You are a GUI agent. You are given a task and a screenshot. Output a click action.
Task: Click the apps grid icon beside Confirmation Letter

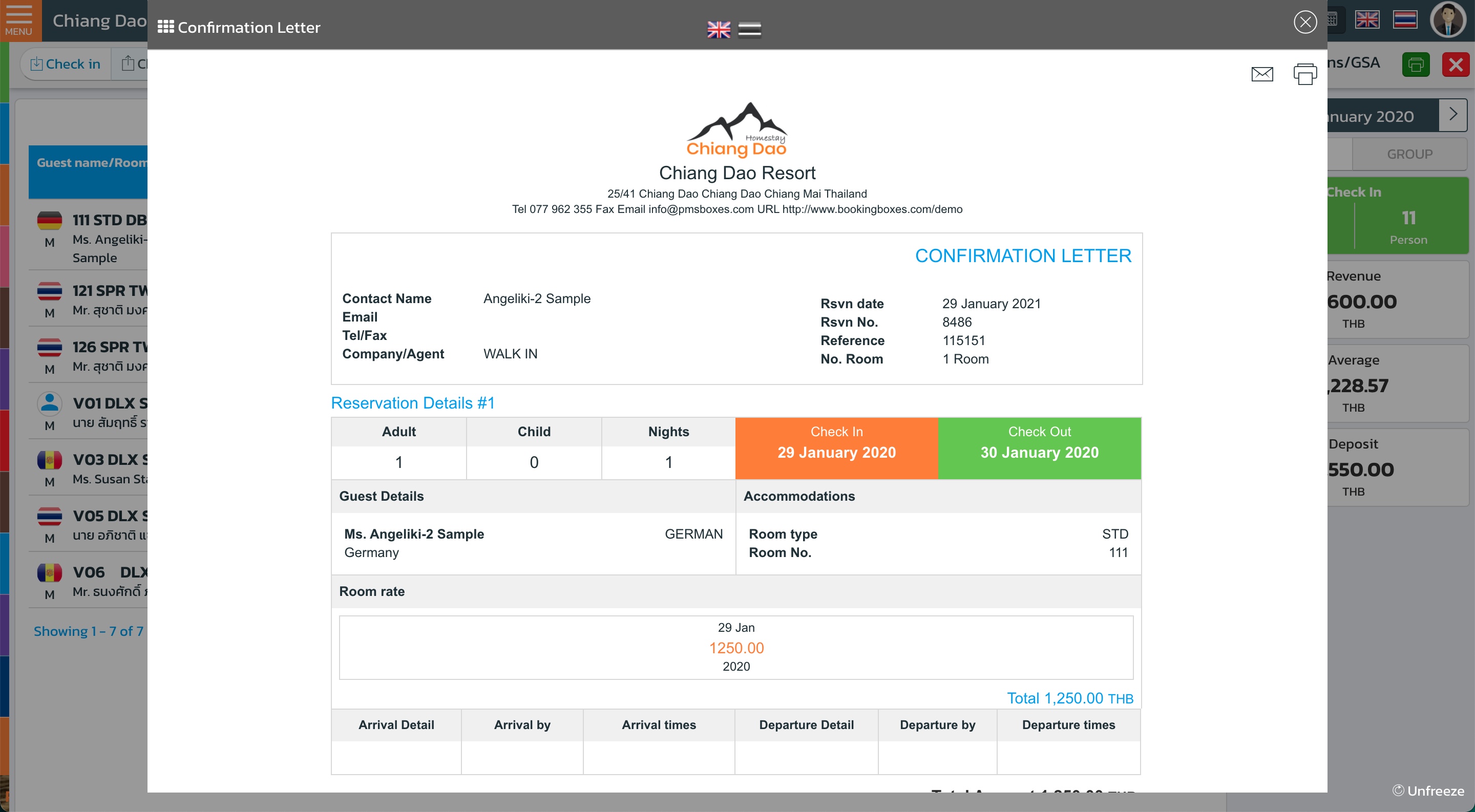[165, 27]
